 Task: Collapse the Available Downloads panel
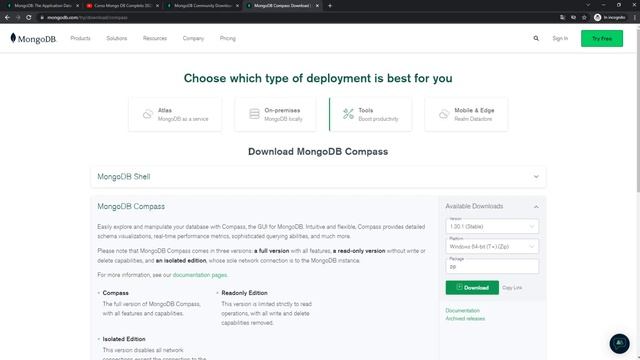coord(536,207)
